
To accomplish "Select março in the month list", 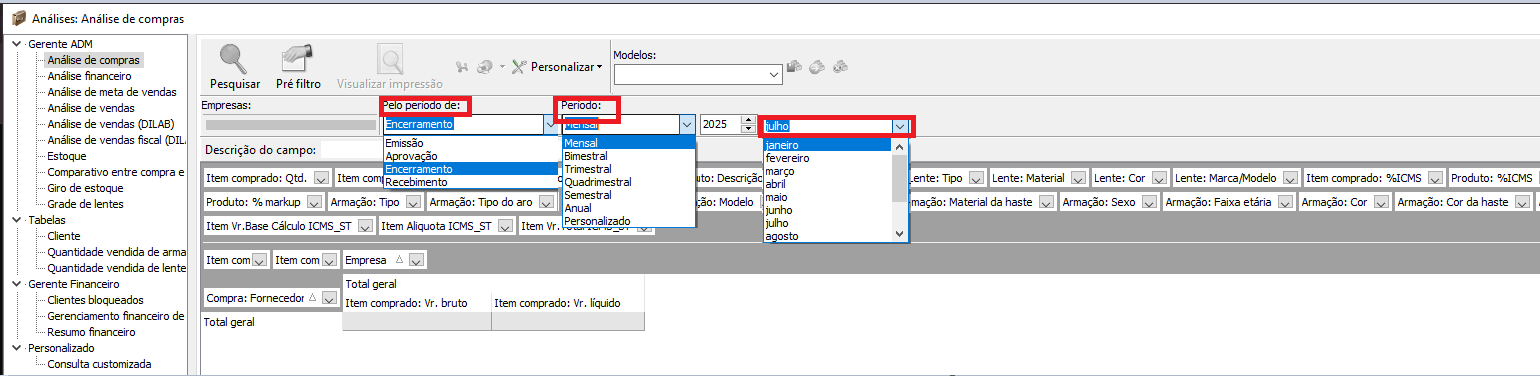I will (827, 171).
